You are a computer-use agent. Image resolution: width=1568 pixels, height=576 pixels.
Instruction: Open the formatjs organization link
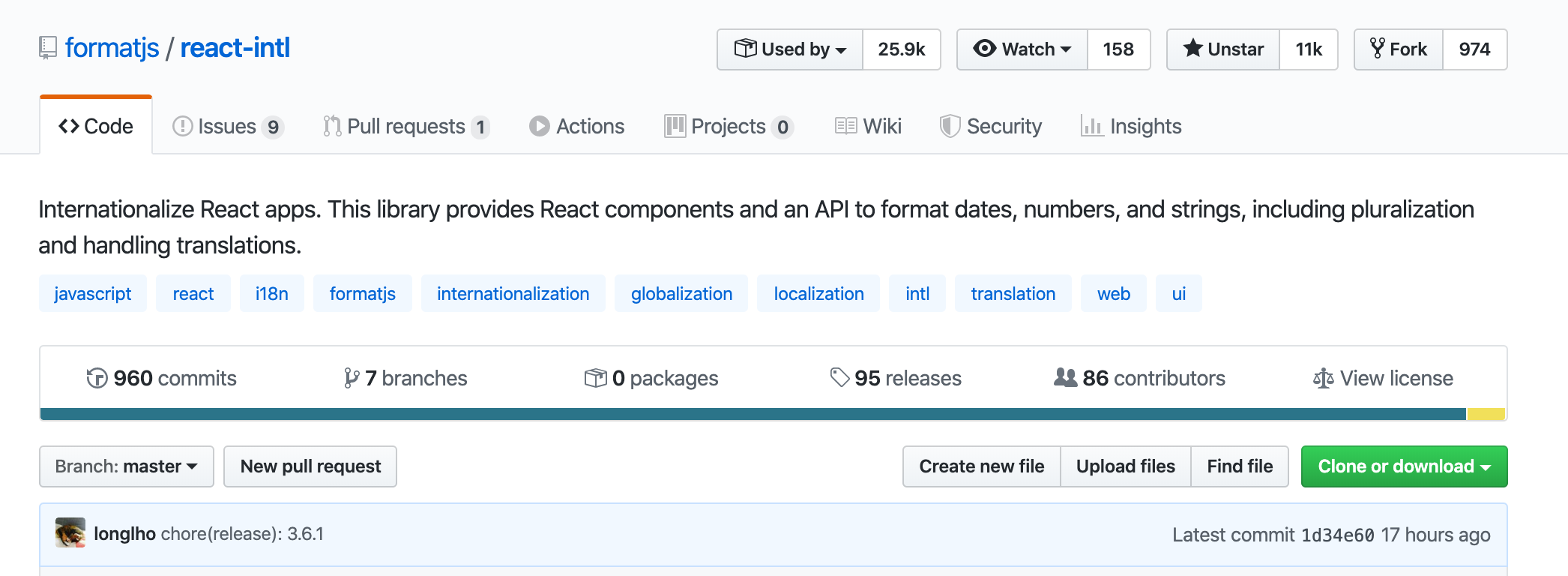[112, 48]
